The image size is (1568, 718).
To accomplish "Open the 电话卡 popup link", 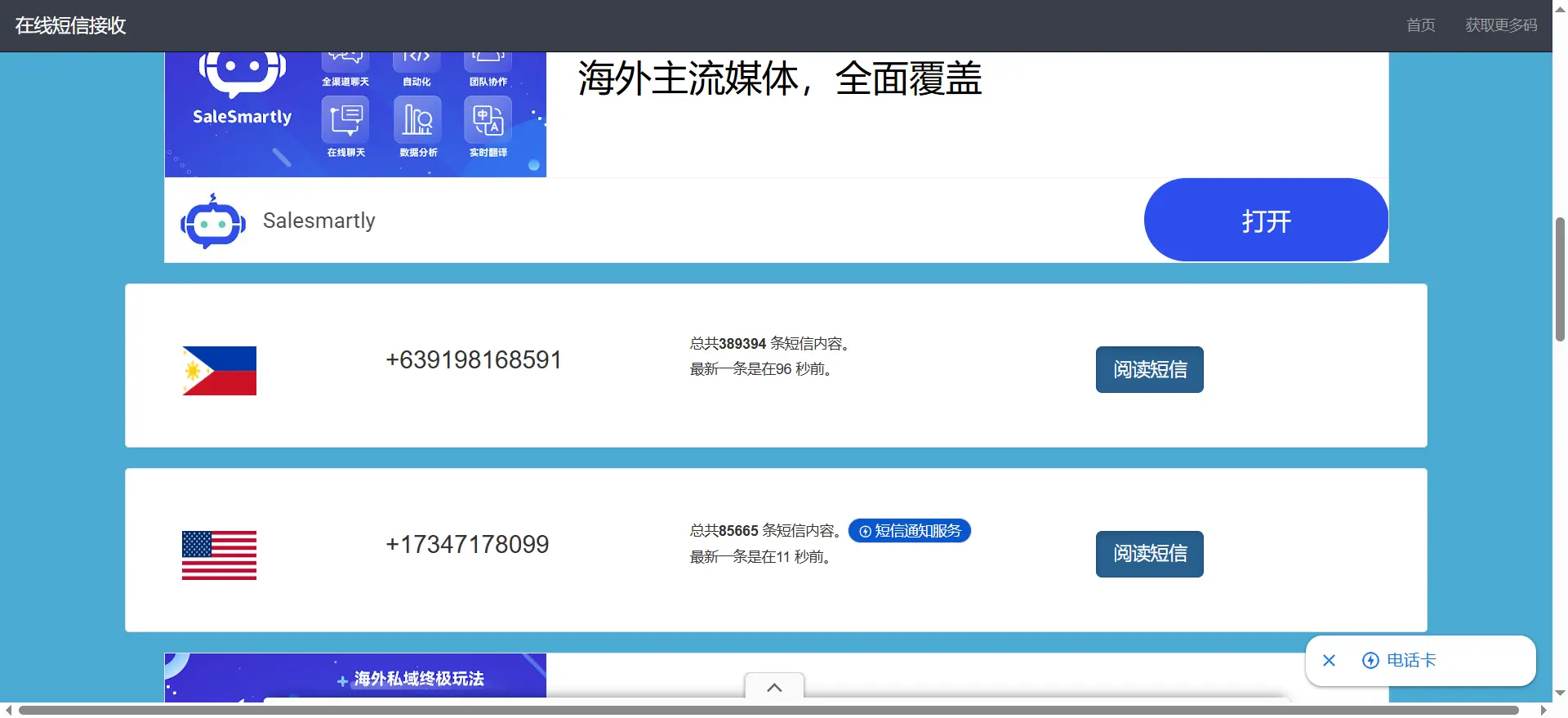I will (1411, 660).
